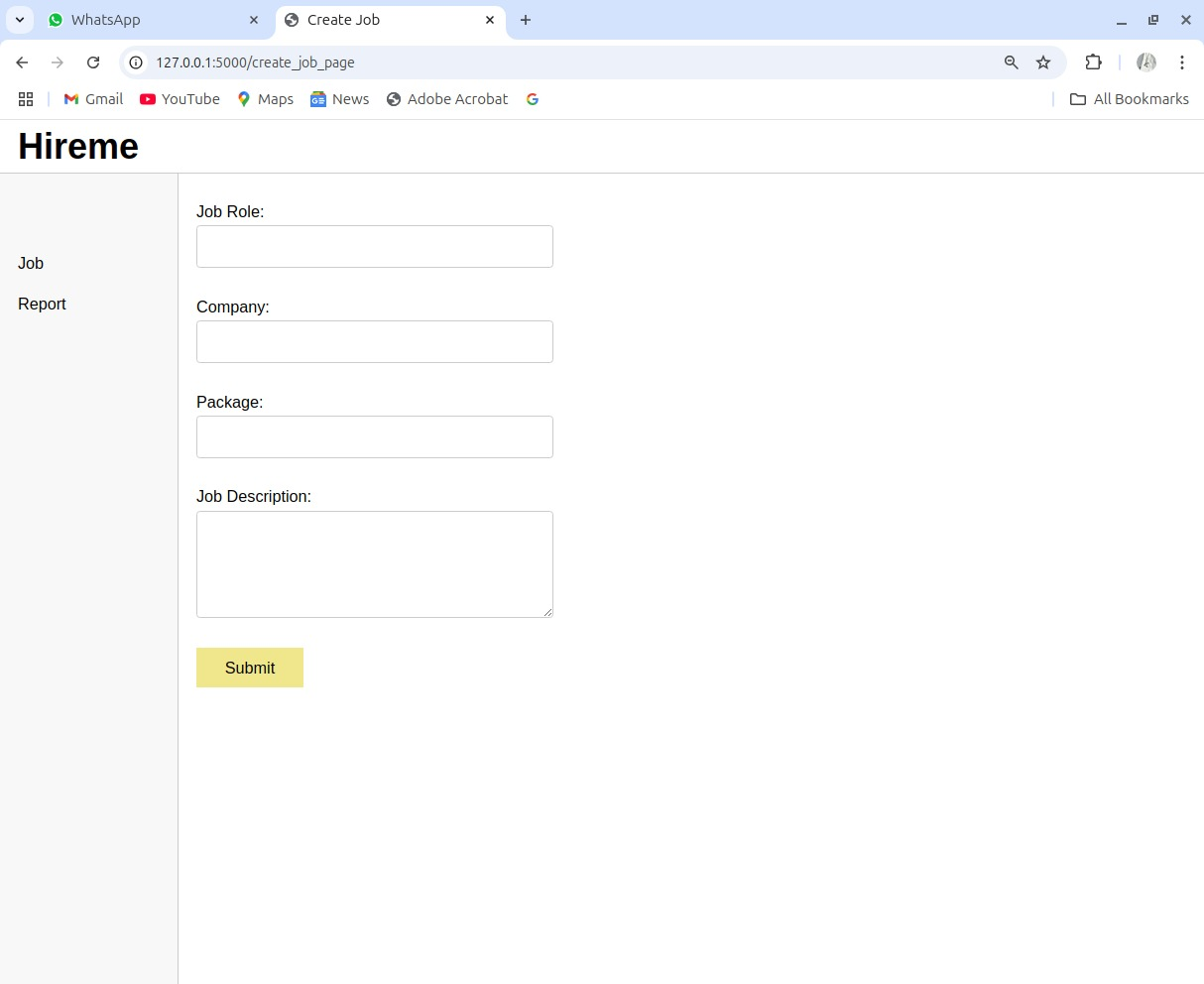Image resolution: width=1204 pixels, height=984 pixels.
Task: Focus the Company input field
Action: pyautogui.click(x=375, y=341)
